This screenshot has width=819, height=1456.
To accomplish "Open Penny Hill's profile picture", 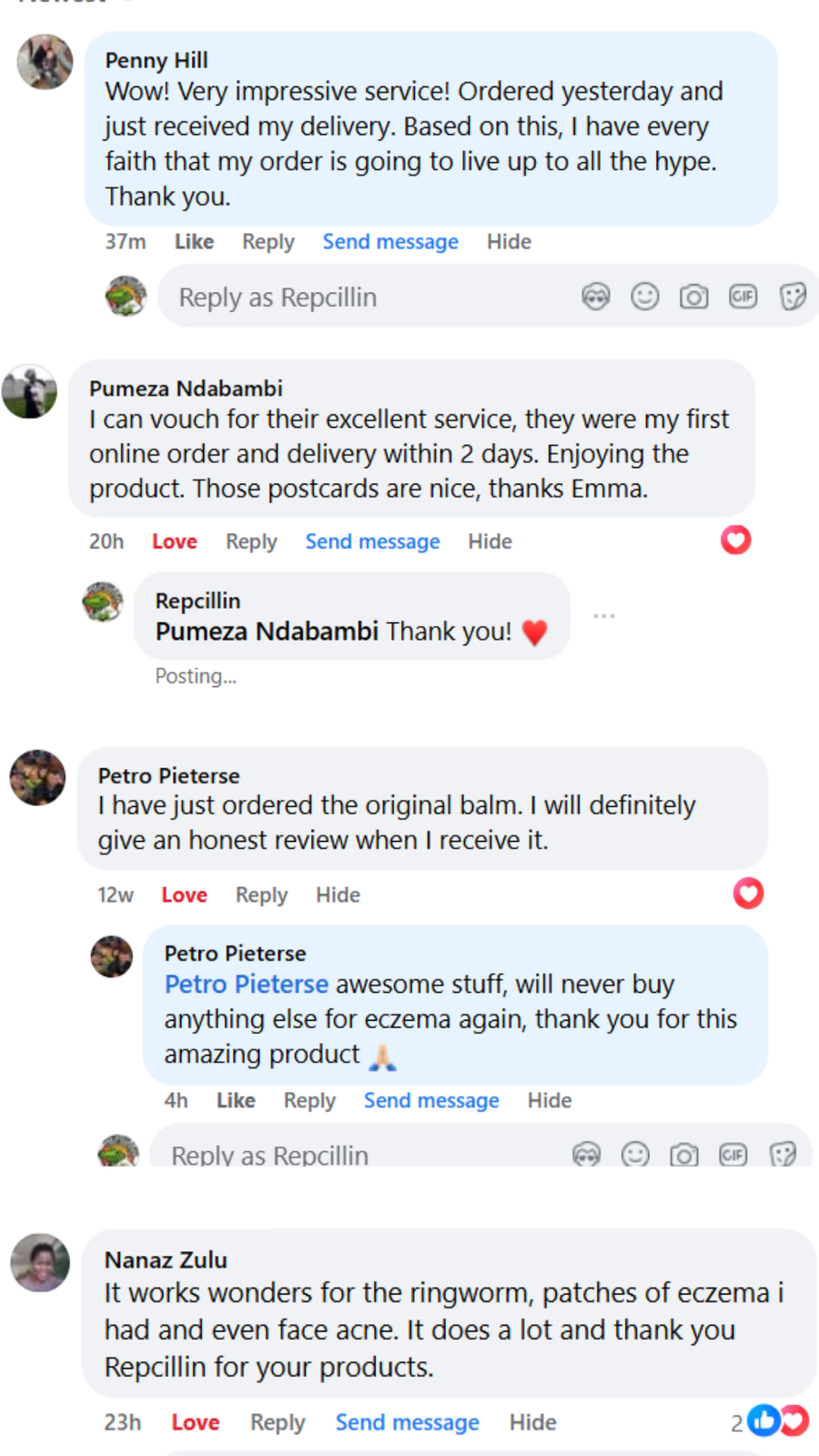I will click(45, 62).
